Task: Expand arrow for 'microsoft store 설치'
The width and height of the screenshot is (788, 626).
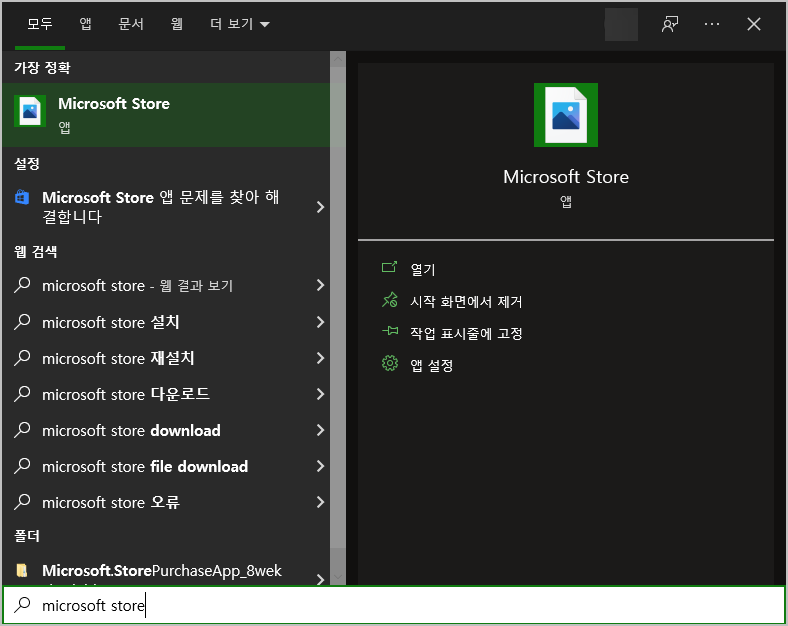Action: (320, 322)
